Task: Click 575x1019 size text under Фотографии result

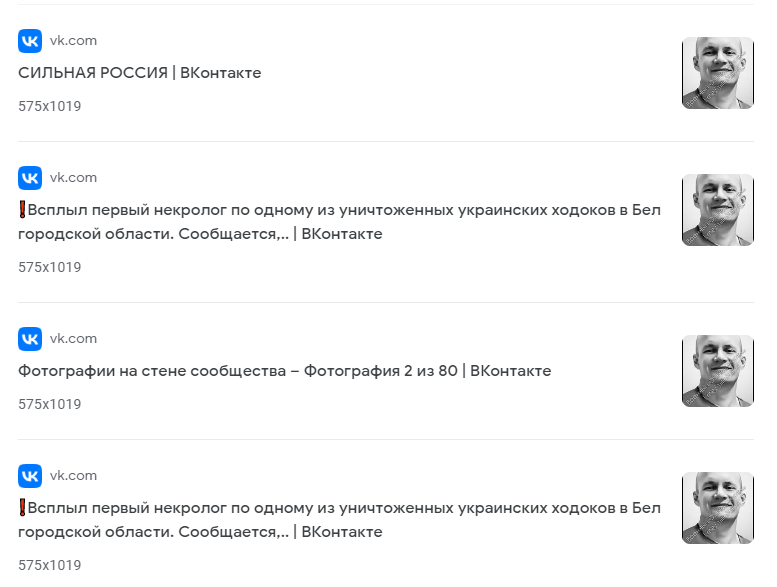Action: coord(50,404)
